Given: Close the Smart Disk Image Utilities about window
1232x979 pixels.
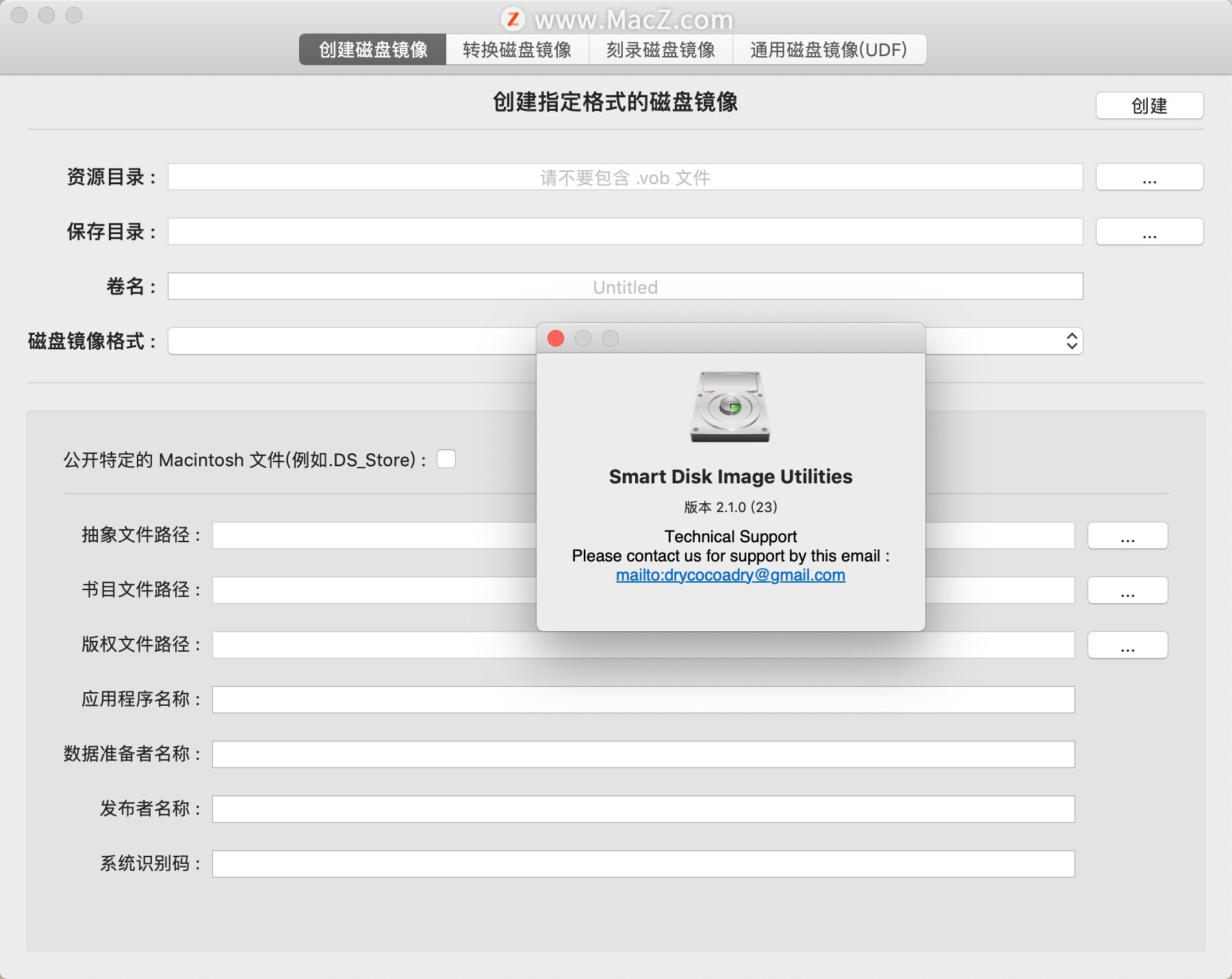Looking at the screenshot, I should pos(556,338).
